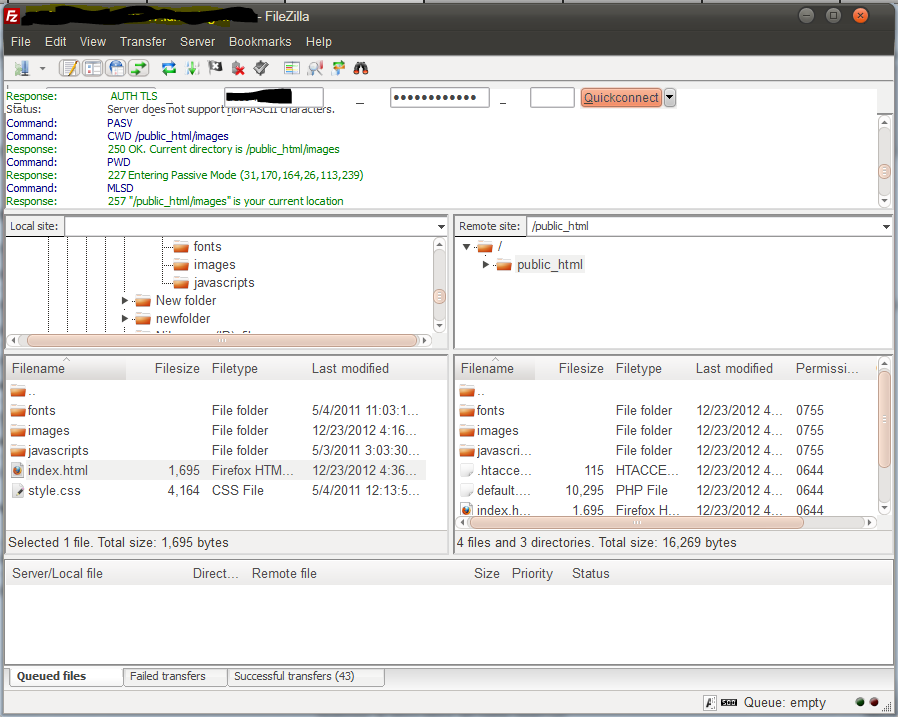Open the Remote site path dropdown
898x717 pixels.
coord(886,227)
